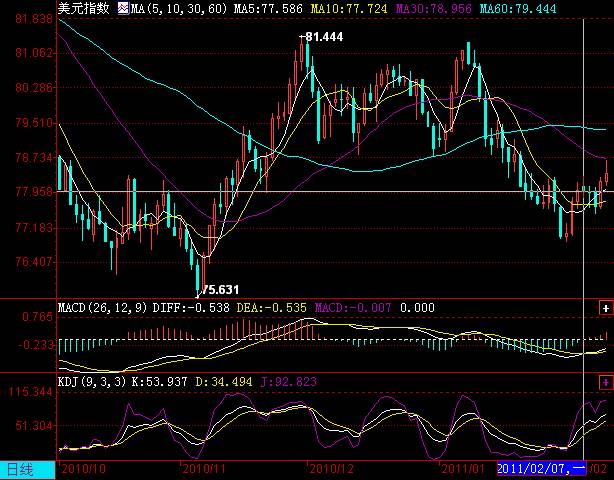Click the 0.765 MACD axis label
The width and height of the screenshot is (614, 480).
tap(37, 316)
